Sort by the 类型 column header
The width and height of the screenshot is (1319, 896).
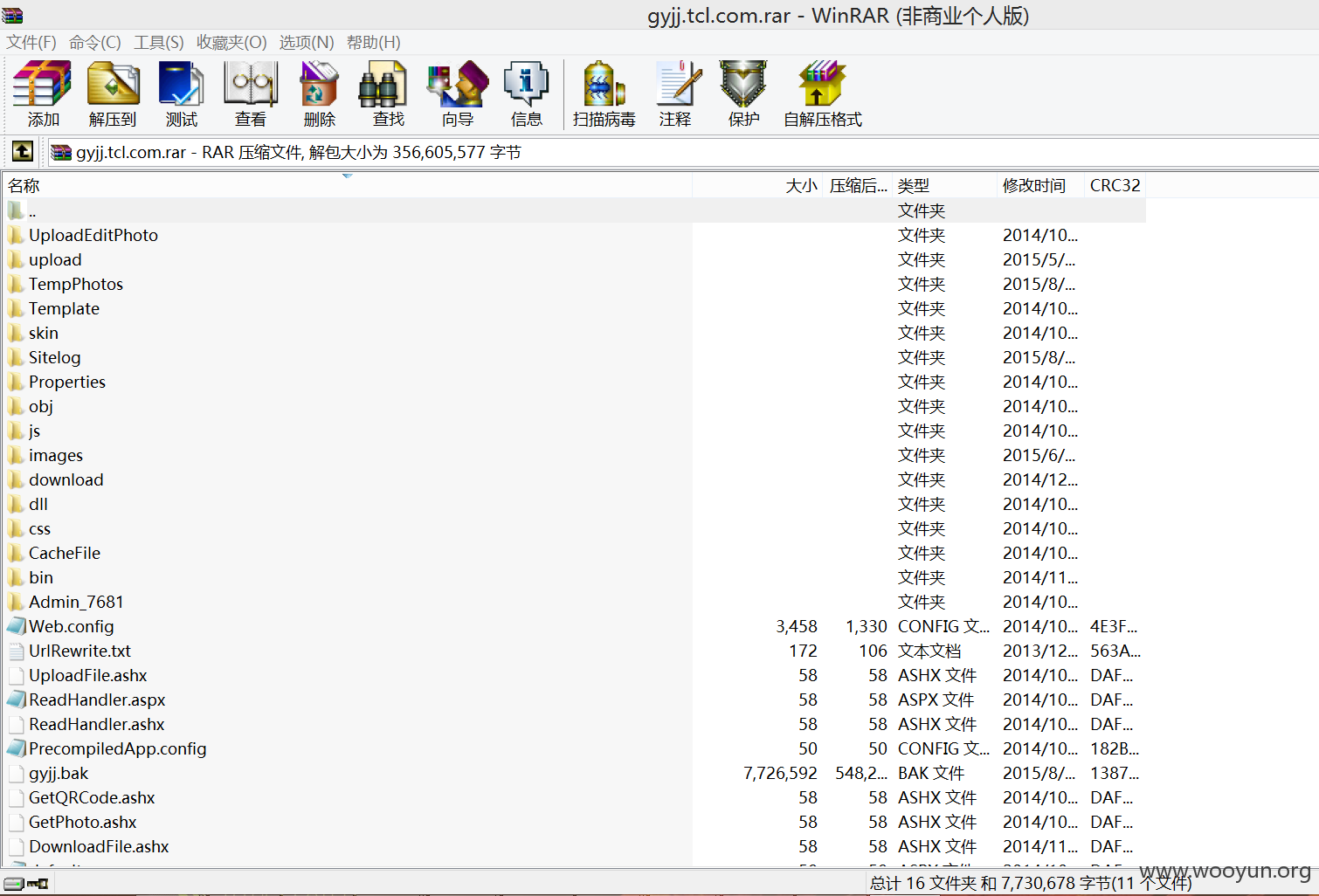(944, 185)
